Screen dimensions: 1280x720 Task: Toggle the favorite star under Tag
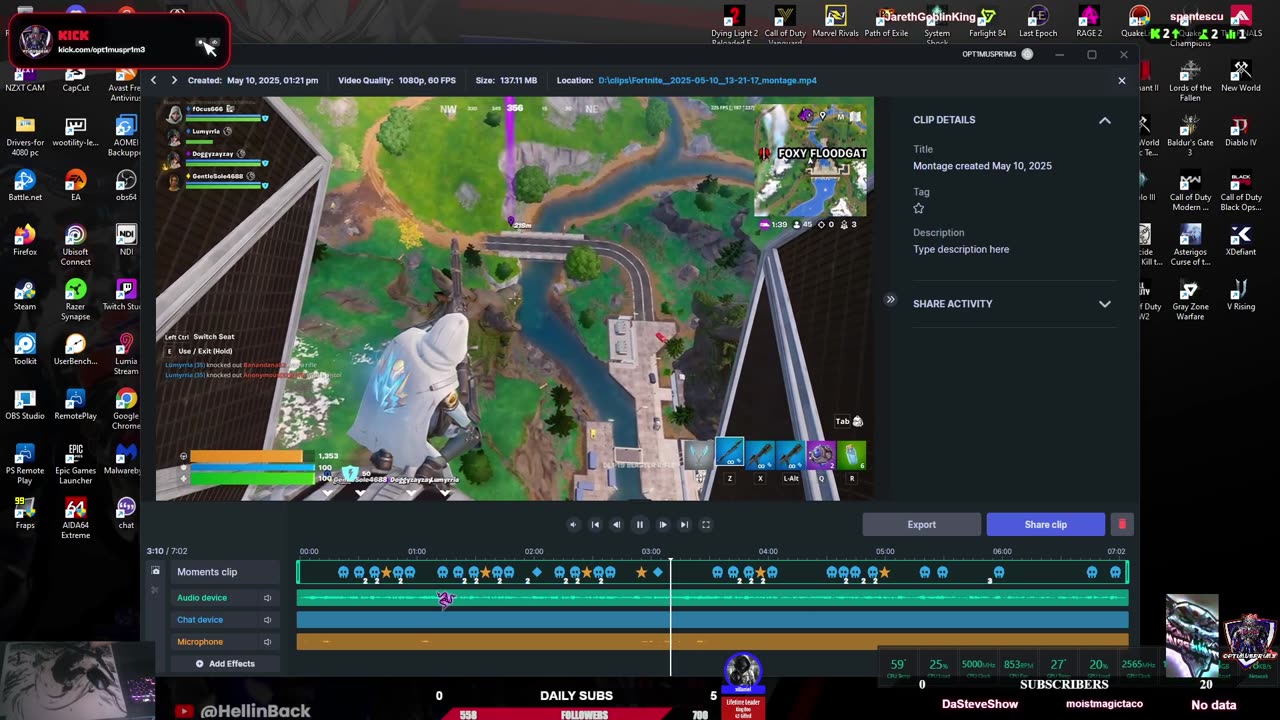[919, 208]
